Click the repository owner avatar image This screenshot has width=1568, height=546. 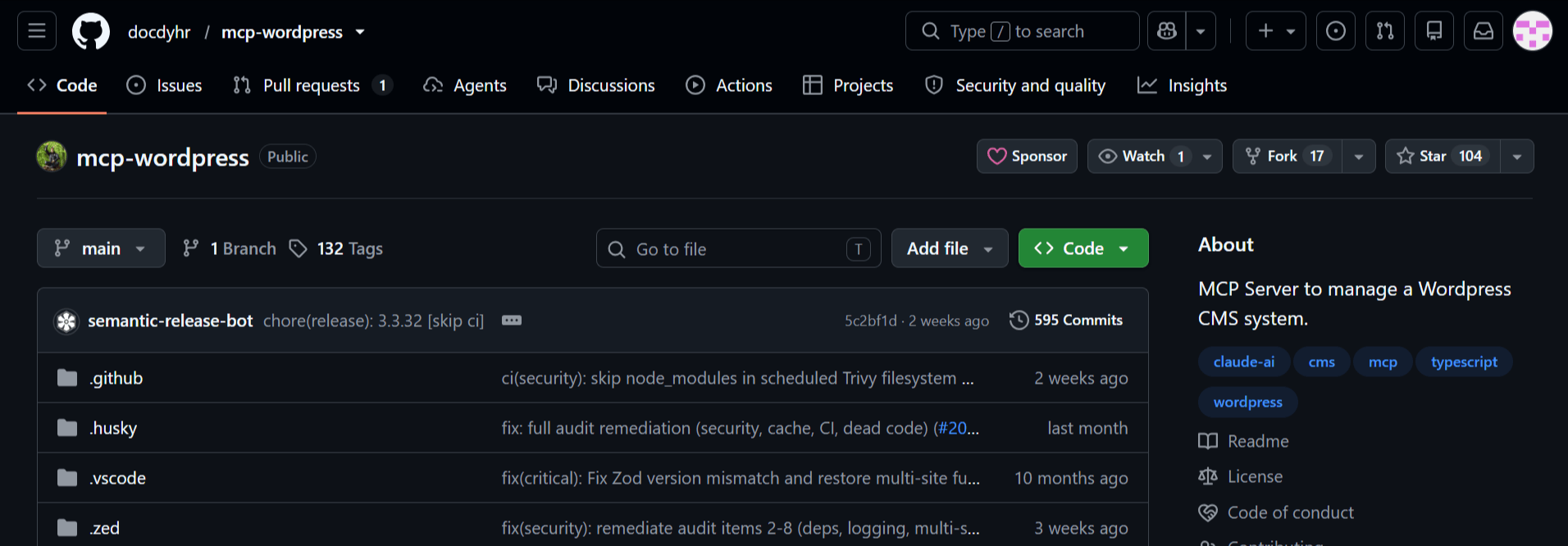click(52, 157)
